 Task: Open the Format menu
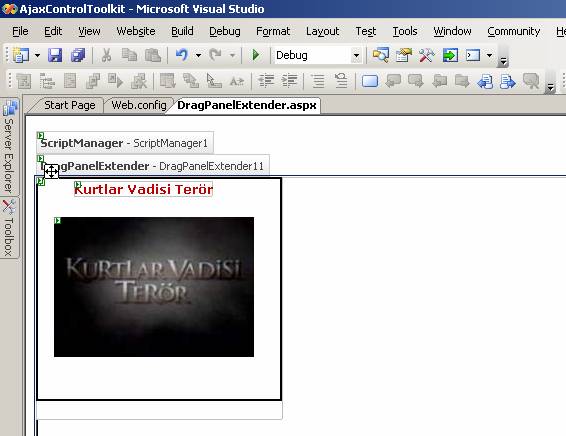point(273,31)
